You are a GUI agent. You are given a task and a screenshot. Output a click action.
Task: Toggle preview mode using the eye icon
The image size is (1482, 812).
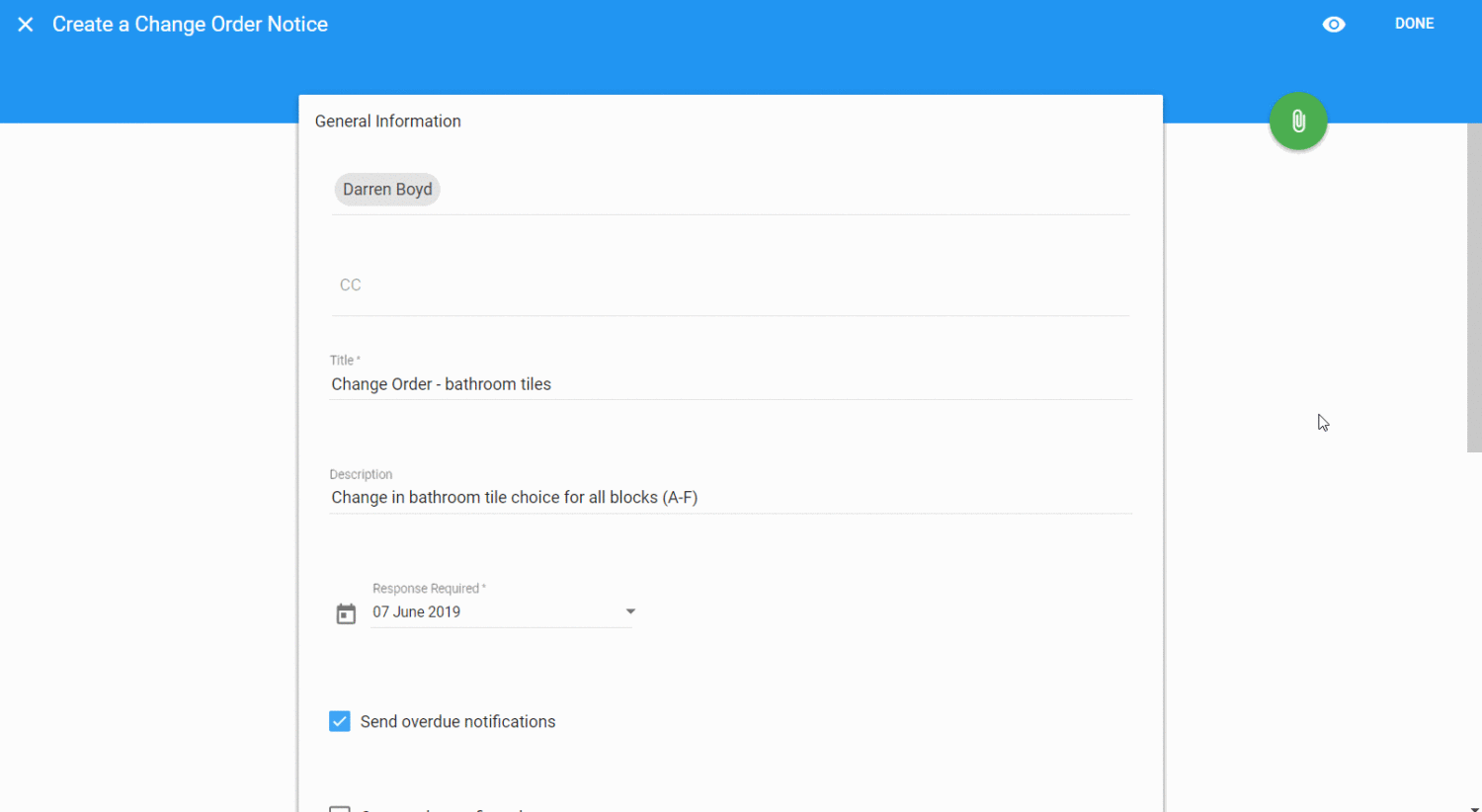coord(1334,24)
